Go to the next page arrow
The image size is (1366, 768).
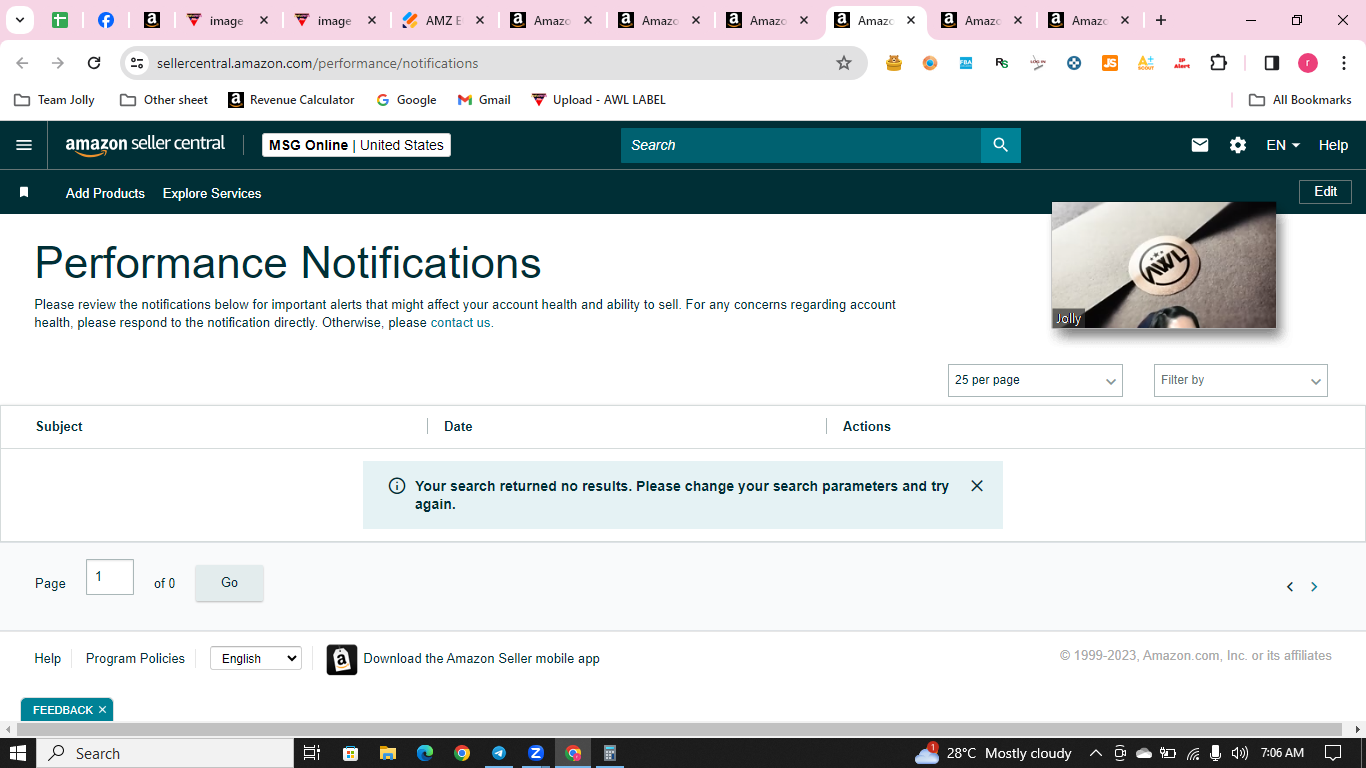(x=1314, y=587)
